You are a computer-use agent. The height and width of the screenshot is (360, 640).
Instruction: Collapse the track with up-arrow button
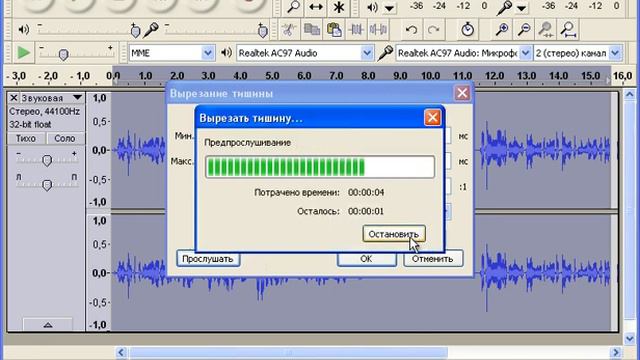tap(48, 325)
